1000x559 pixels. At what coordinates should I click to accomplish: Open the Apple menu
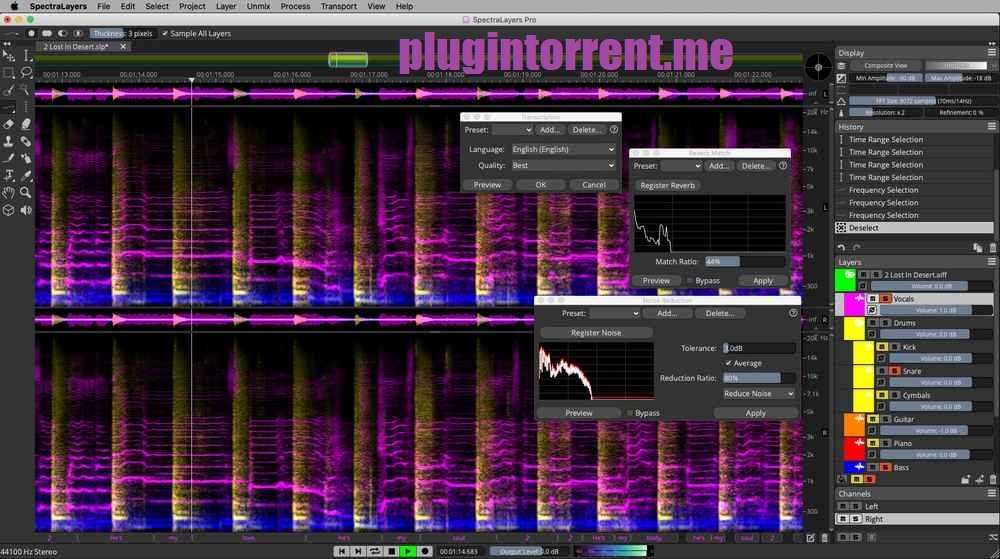pos(14,6)
